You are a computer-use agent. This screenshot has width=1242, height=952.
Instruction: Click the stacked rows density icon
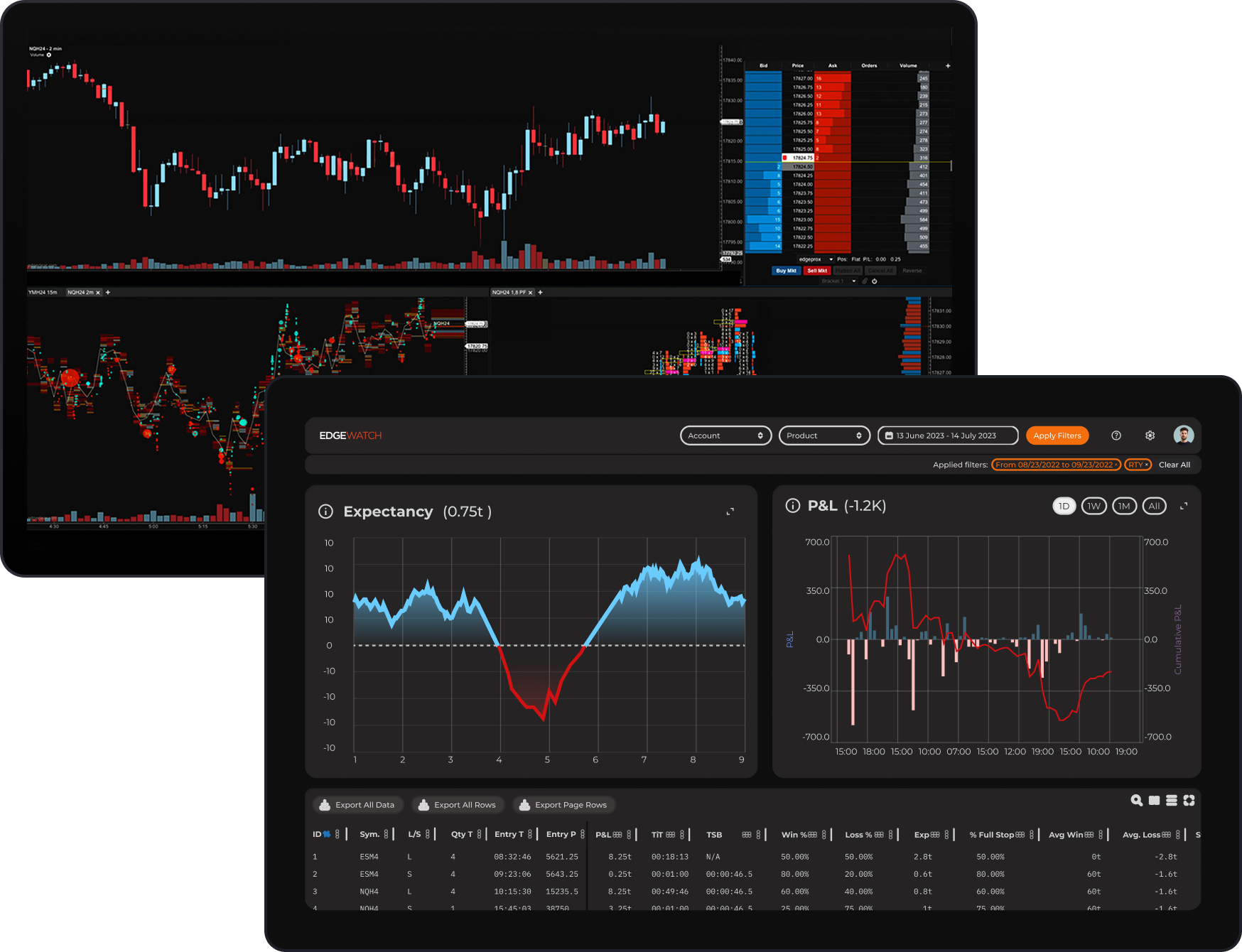(1172, 800)
